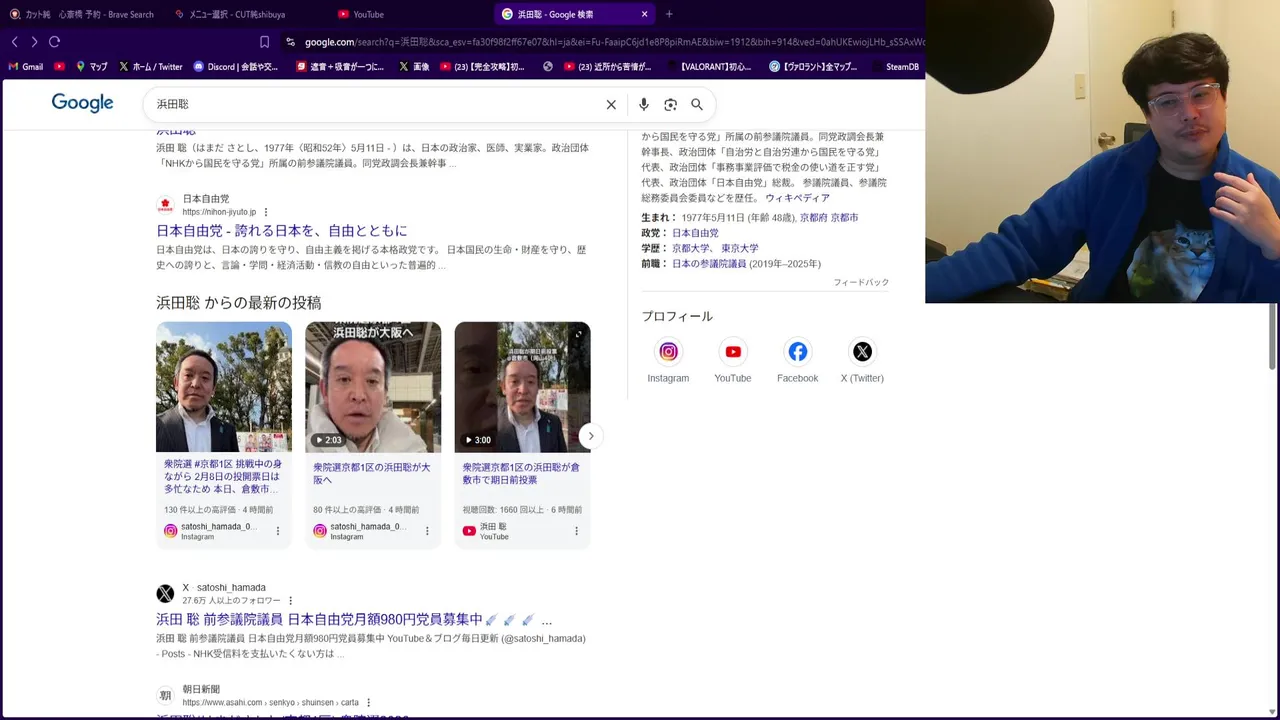Open the 遮音+吸音 bookmark
This screenshot has width=1280, height=720.
340,67
